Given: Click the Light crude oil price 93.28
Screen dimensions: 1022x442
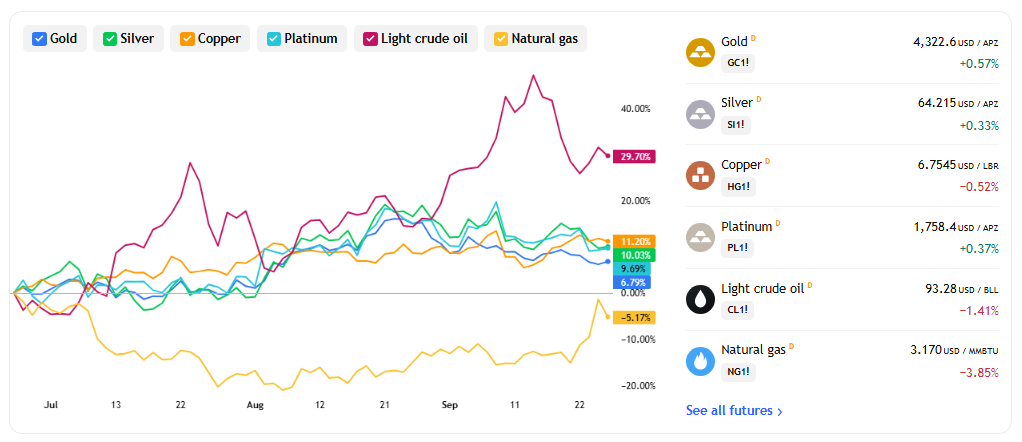Looking at the screenshot, I should [941, 289].
